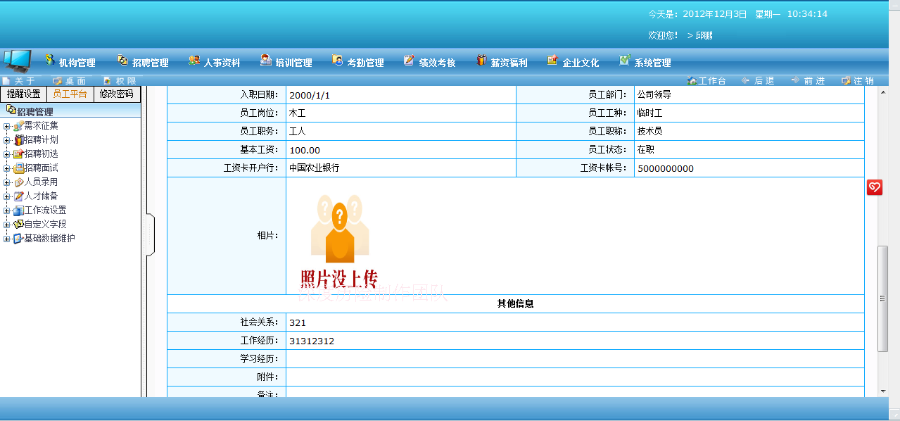Expand the 招聘面试 tree node

click(6, 168)
